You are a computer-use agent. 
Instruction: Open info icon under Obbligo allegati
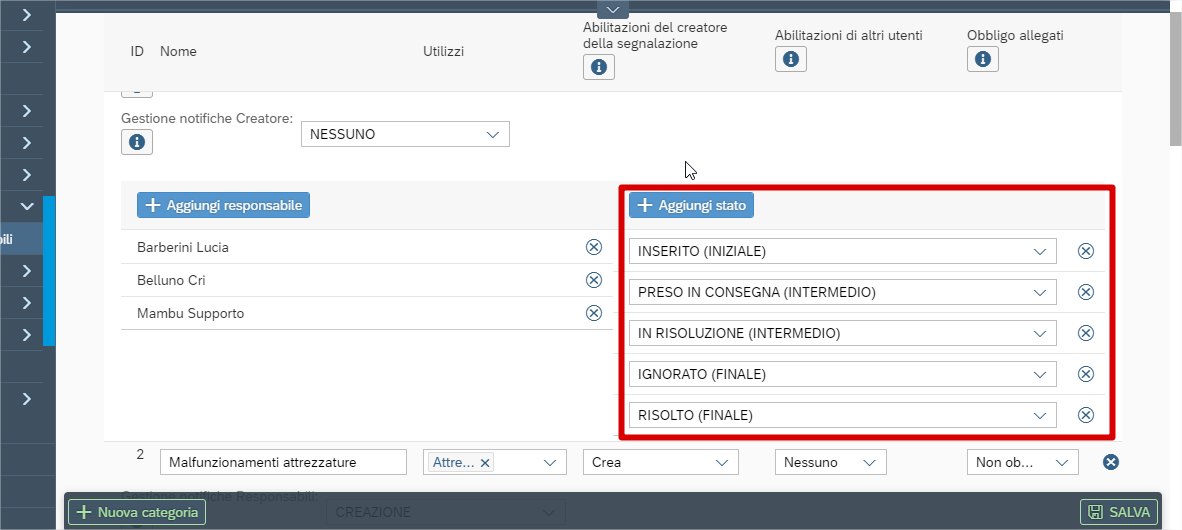click(x=983, y=59)
